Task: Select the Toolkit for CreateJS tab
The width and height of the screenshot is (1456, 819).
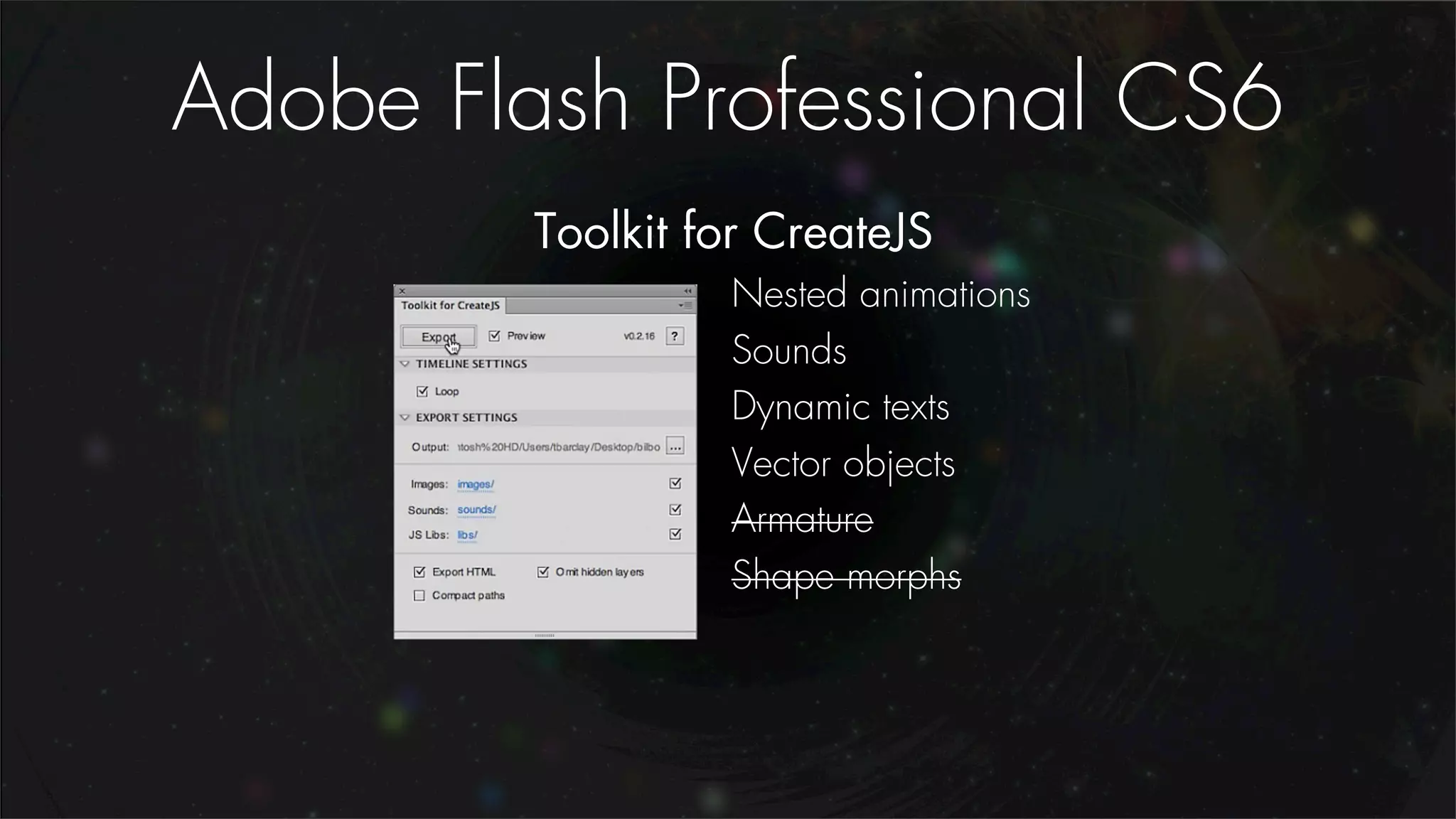Action: tap(451, 306)
